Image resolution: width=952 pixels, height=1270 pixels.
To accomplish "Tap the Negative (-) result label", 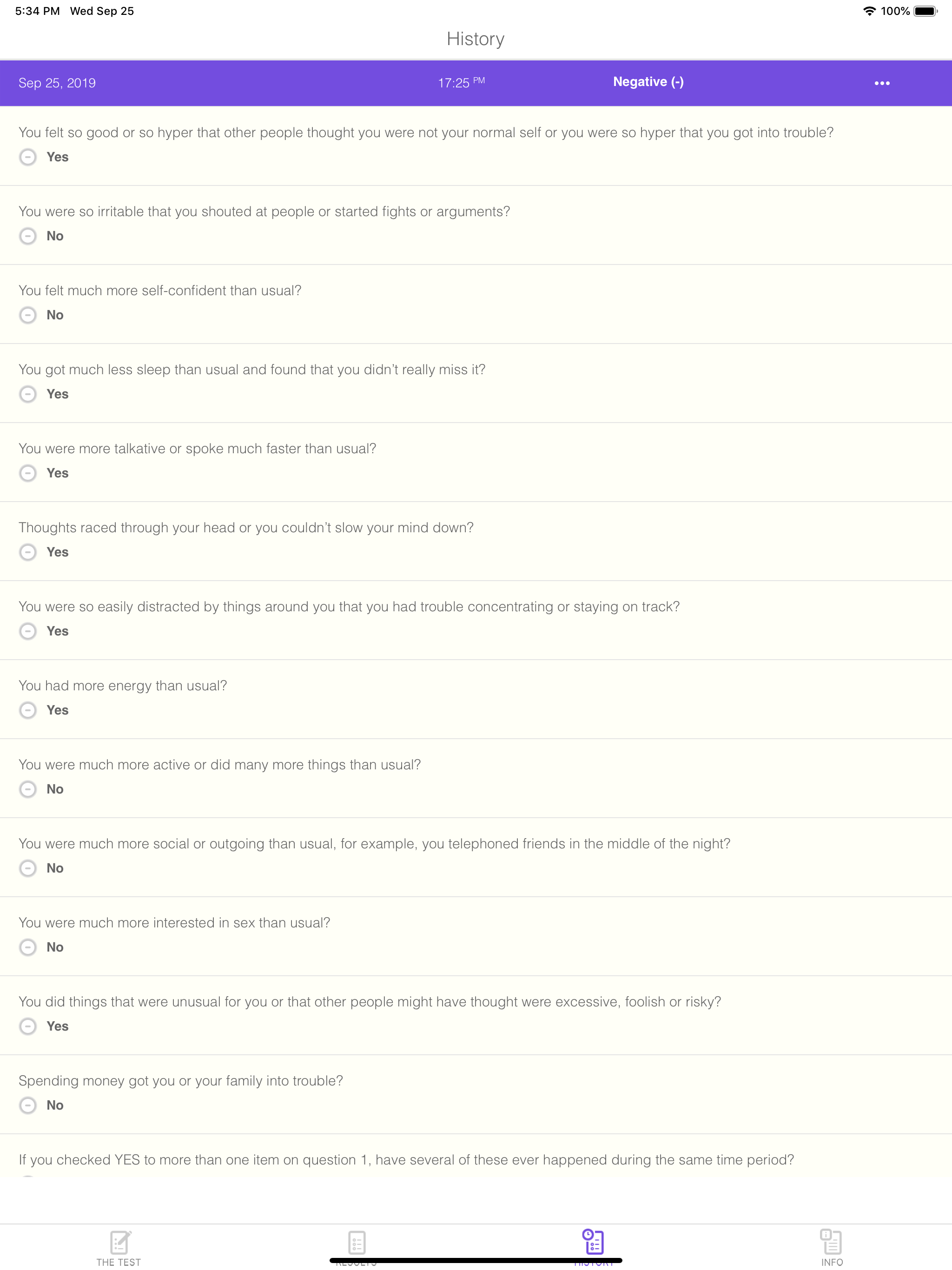I will coord(648,81).
